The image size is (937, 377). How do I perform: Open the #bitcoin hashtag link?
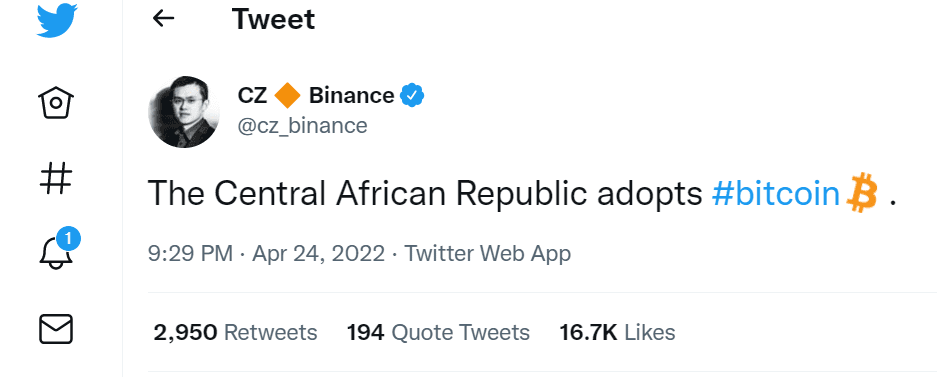point(776,194)
